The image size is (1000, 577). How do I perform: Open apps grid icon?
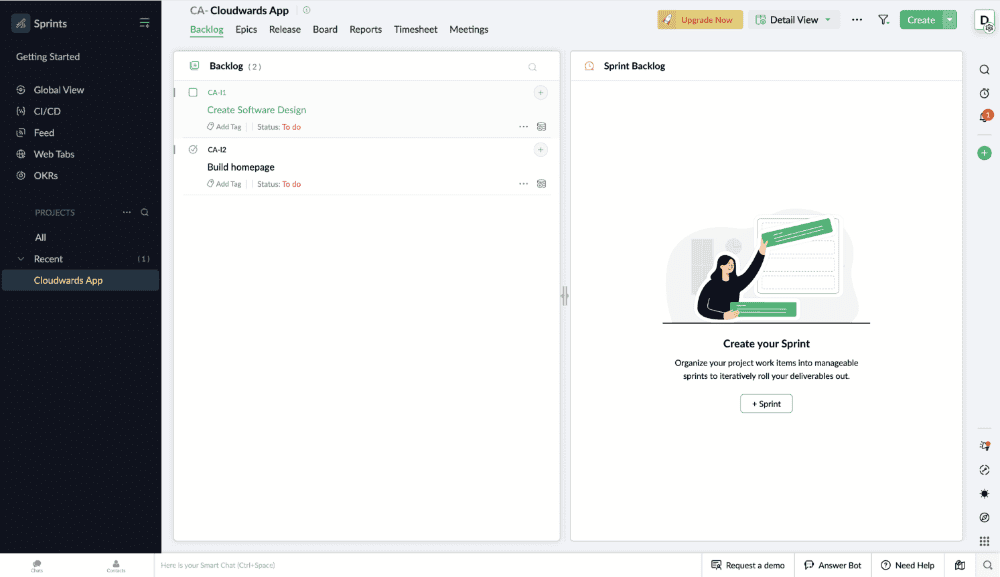(x=985, y=541)
